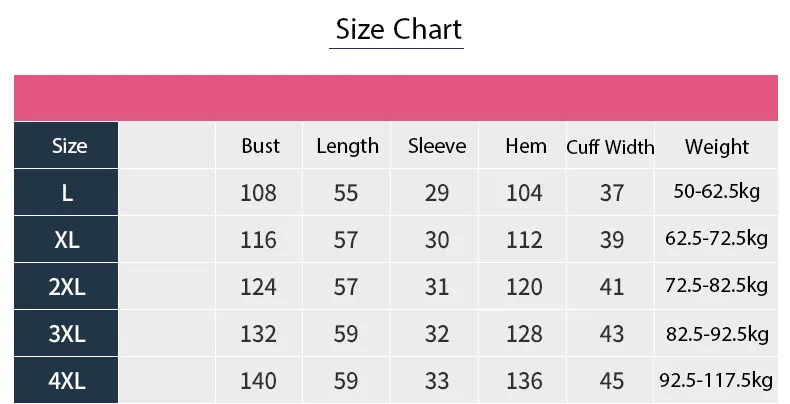The width and height of the screenshot is (790, 404).
Task: Click the Size Chart title
Action: click(x=398, y=29)
